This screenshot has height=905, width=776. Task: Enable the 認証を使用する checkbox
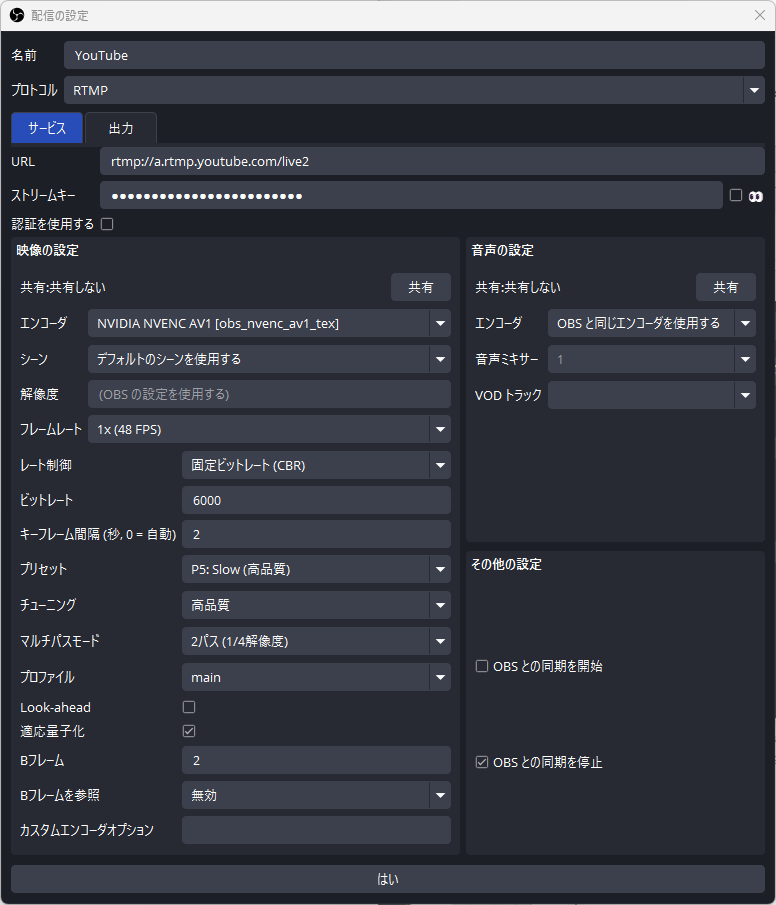107,224
